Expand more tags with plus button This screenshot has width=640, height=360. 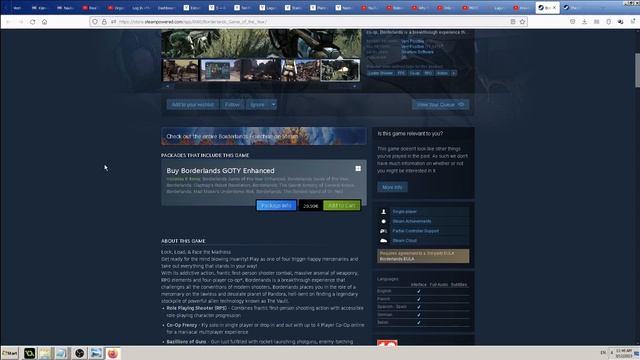[453, 73]
